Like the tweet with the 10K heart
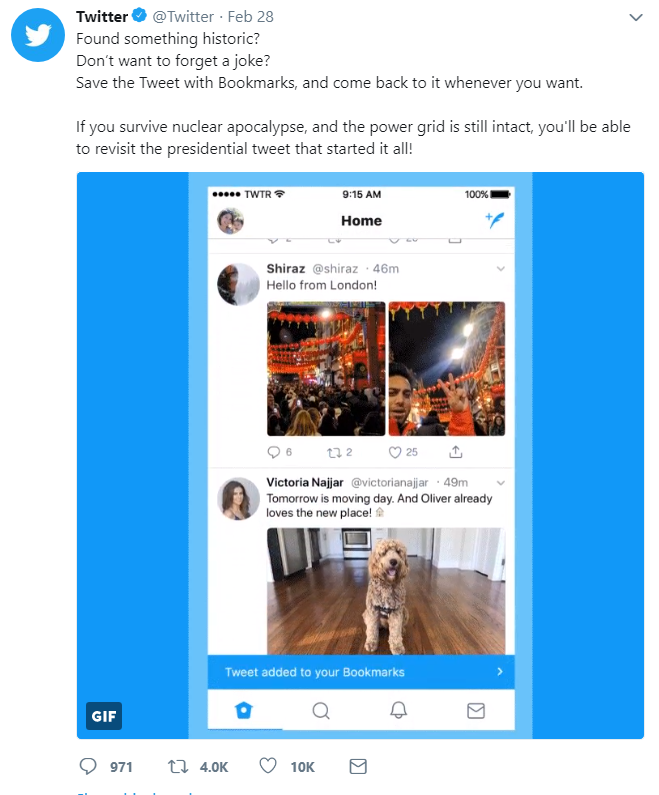This screenshot has height=795, width=659. 268,766
